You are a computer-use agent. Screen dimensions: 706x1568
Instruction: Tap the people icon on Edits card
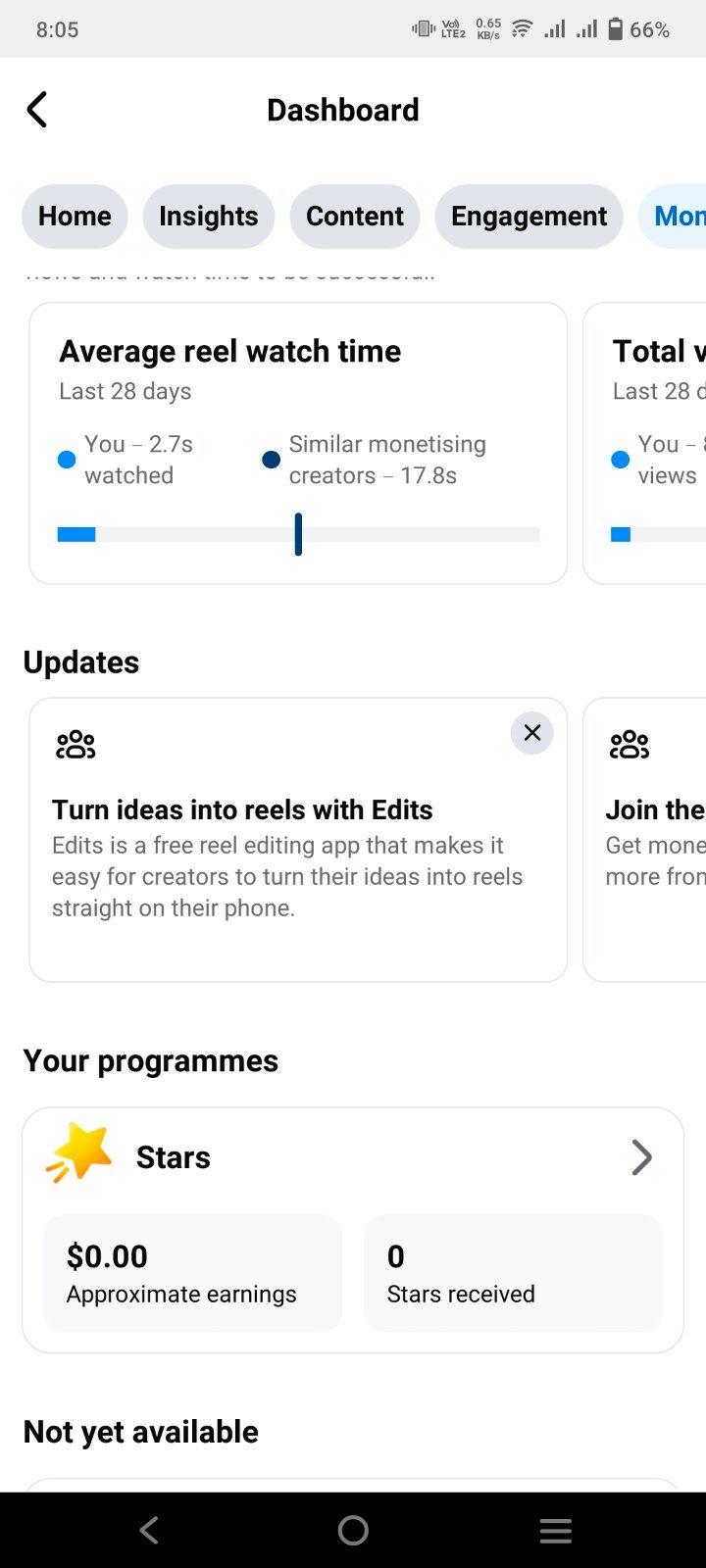point(76,745)
